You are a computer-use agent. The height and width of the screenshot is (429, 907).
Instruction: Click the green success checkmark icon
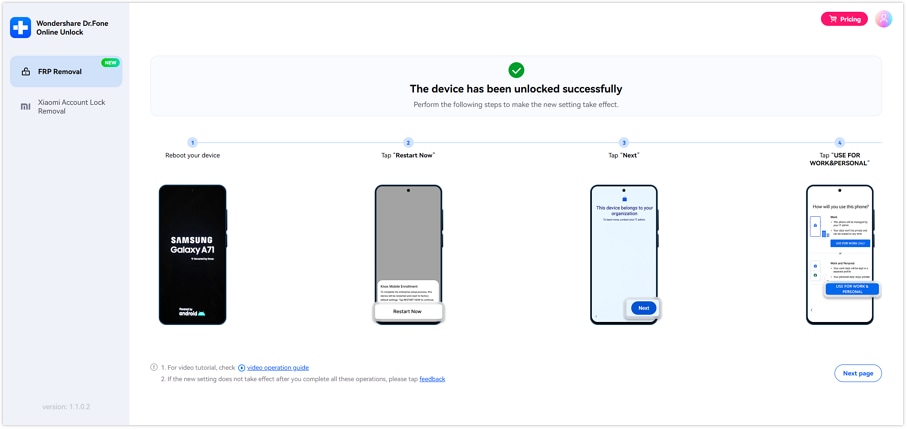[516, 70]
